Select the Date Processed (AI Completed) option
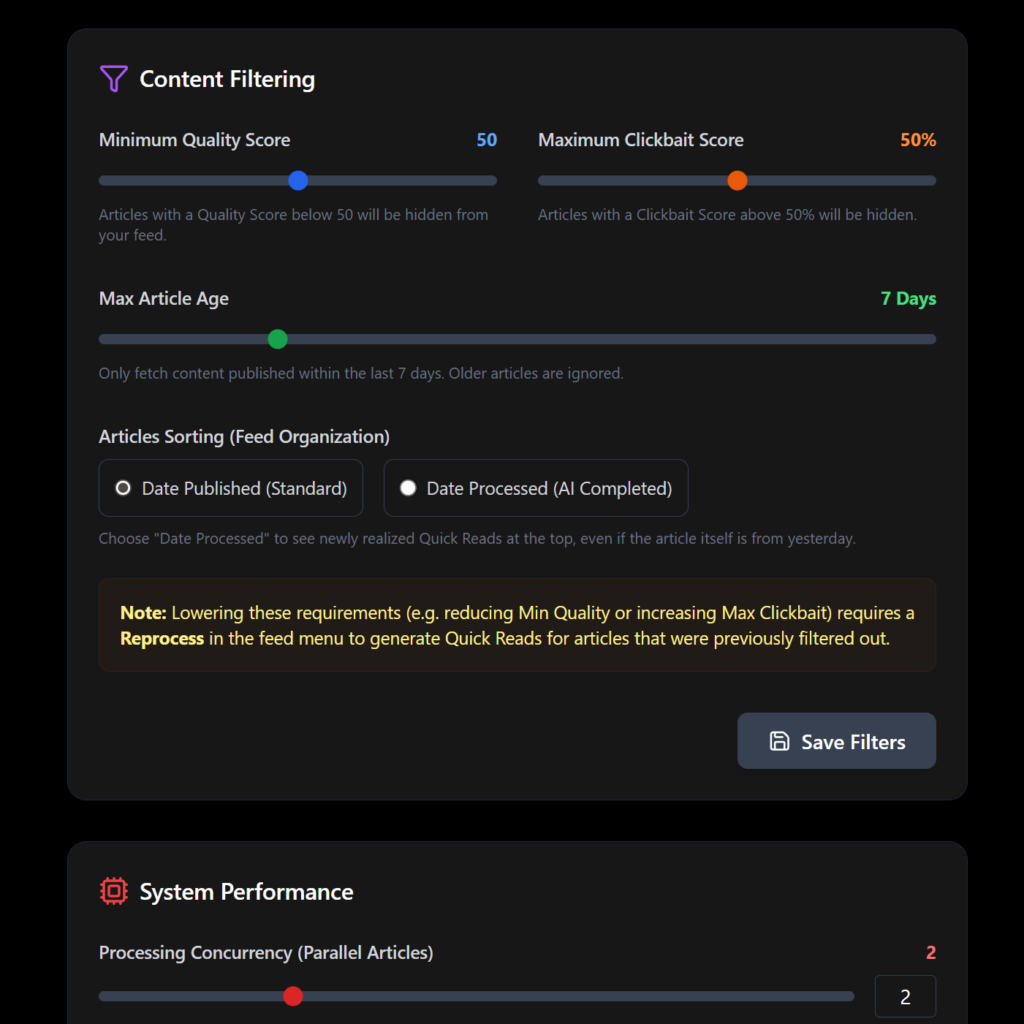This screenshot has width=1024, height=1024. pyautogui.click(x=536, y=488)
